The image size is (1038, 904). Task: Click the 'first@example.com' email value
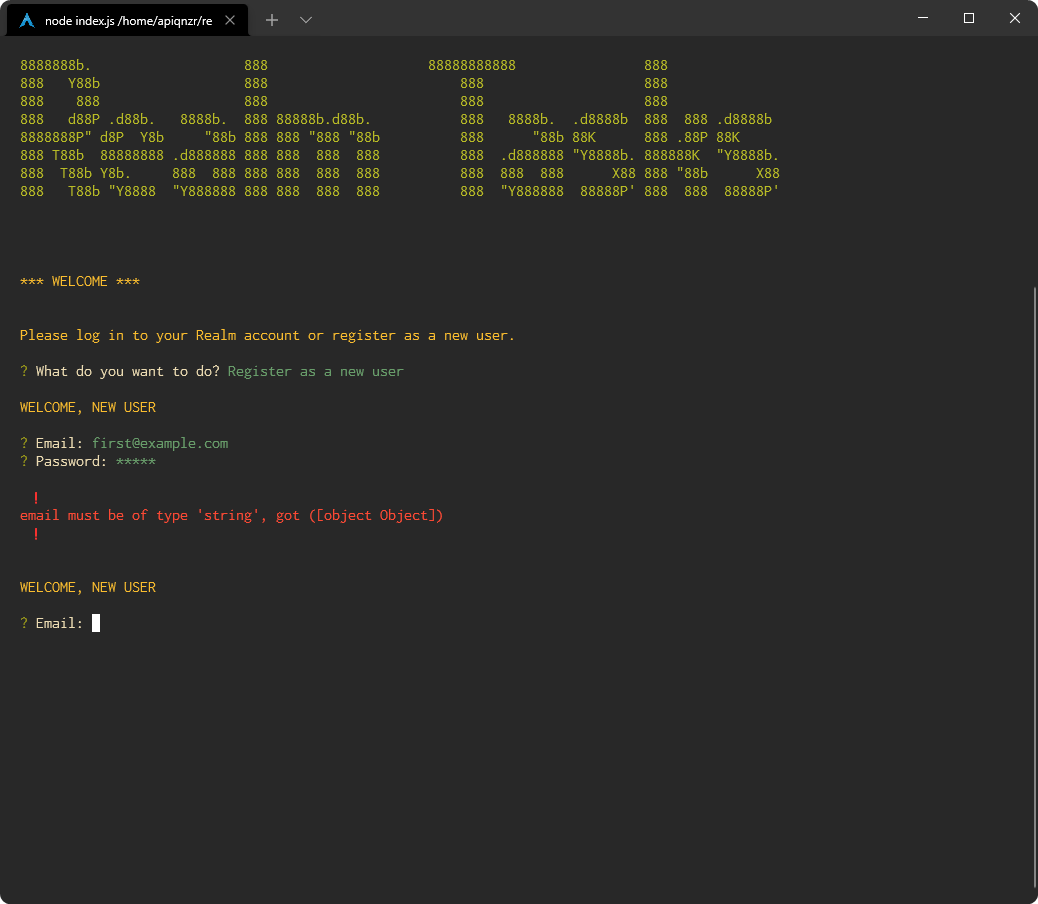160,443
